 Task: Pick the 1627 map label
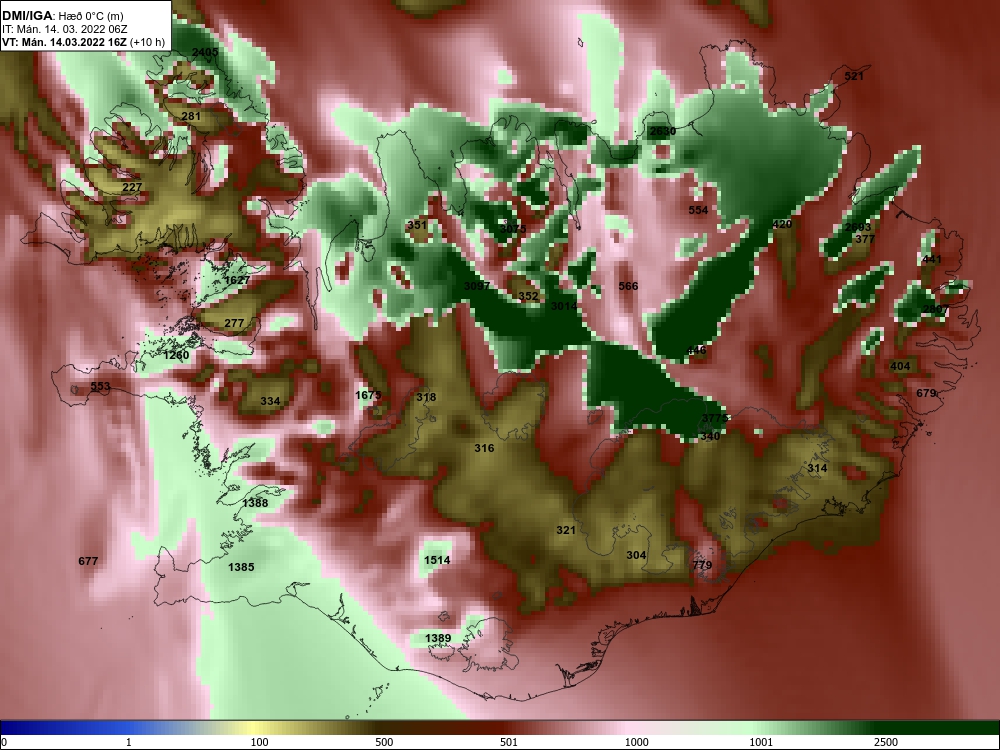[x=237, y=280]
